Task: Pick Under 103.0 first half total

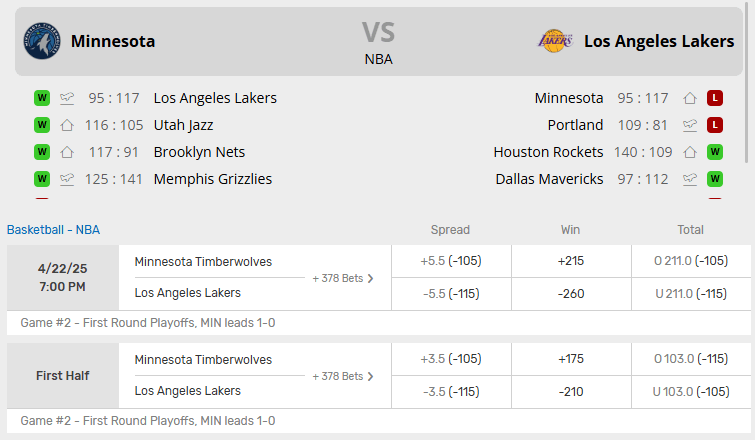Action: click(x=691, y=391)
